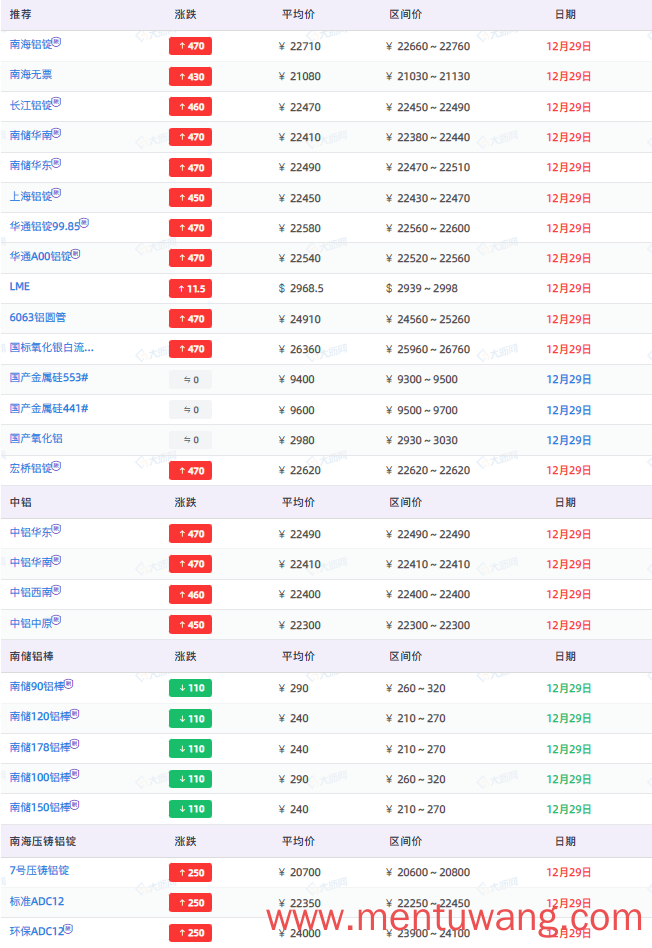Open the LME price link

(20, 287)
